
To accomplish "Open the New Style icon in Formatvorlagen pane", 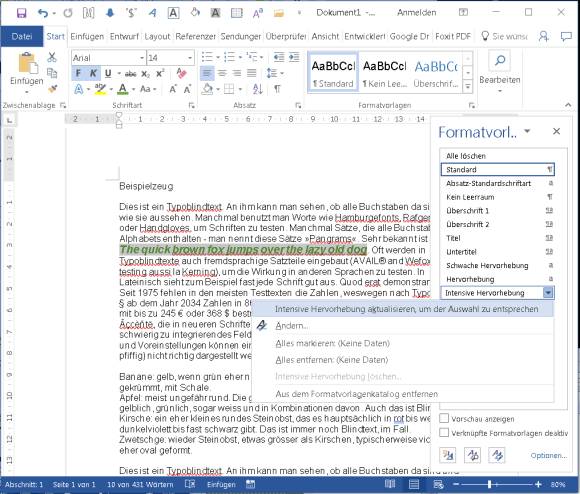I will coord(447,455).
